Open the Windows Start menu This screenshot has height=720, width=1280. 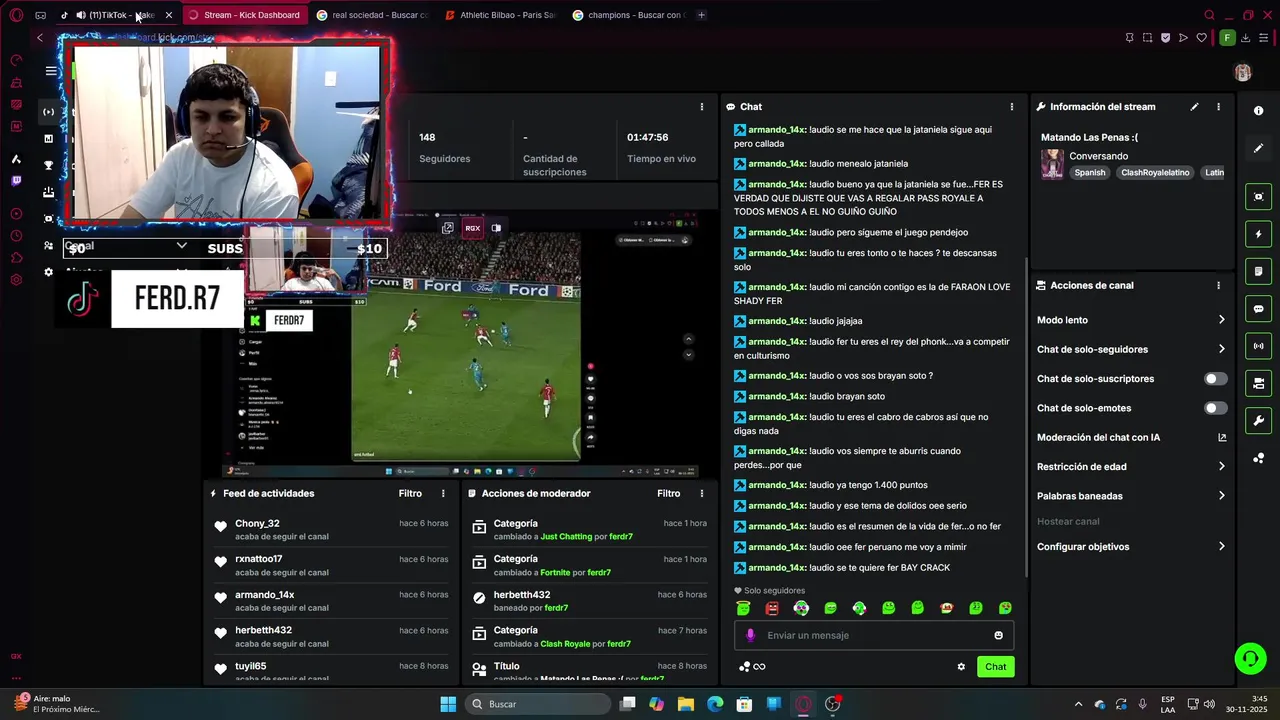(x=448, y=704)
